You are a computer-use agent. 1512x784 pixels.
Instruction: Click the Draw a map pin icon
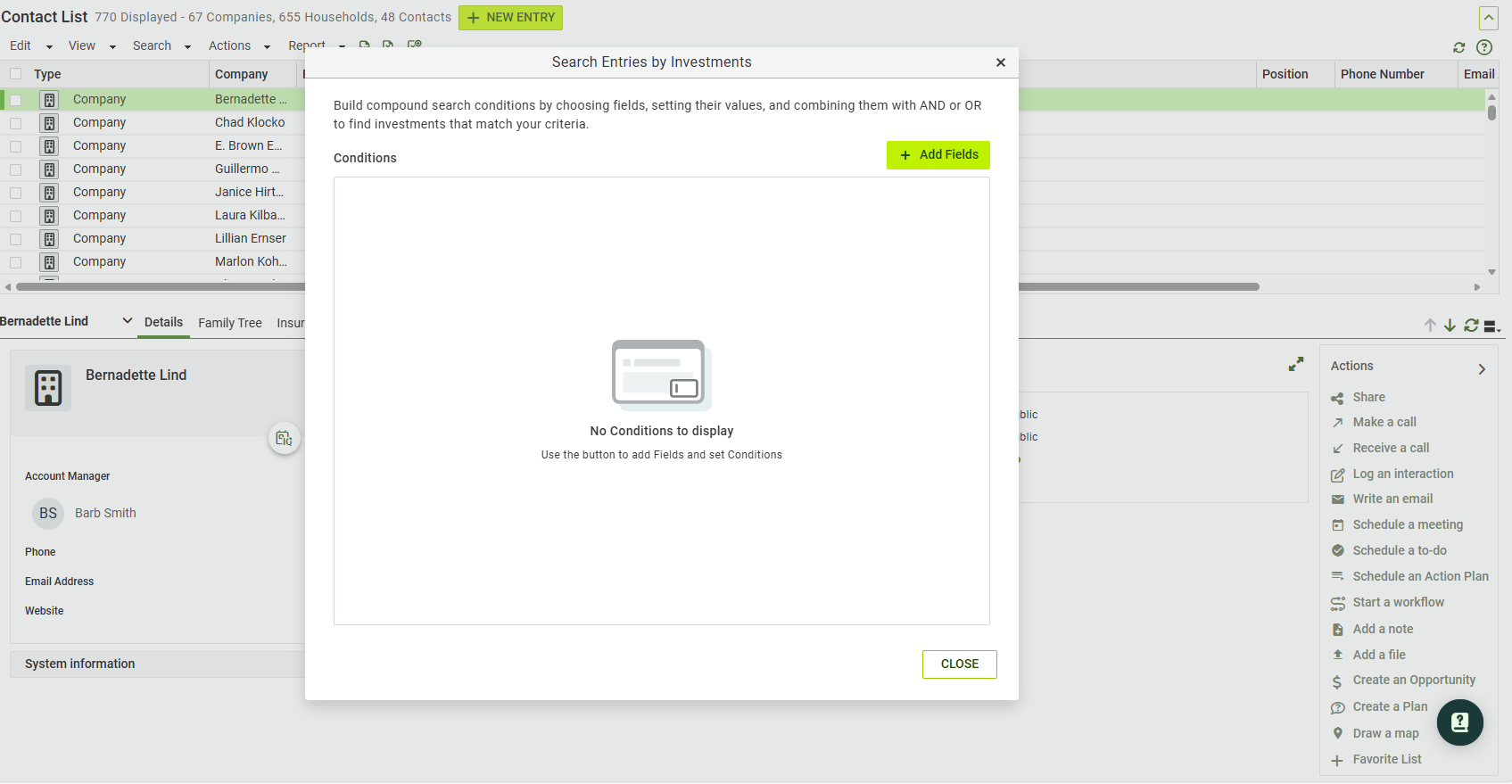pos(1337,733)
